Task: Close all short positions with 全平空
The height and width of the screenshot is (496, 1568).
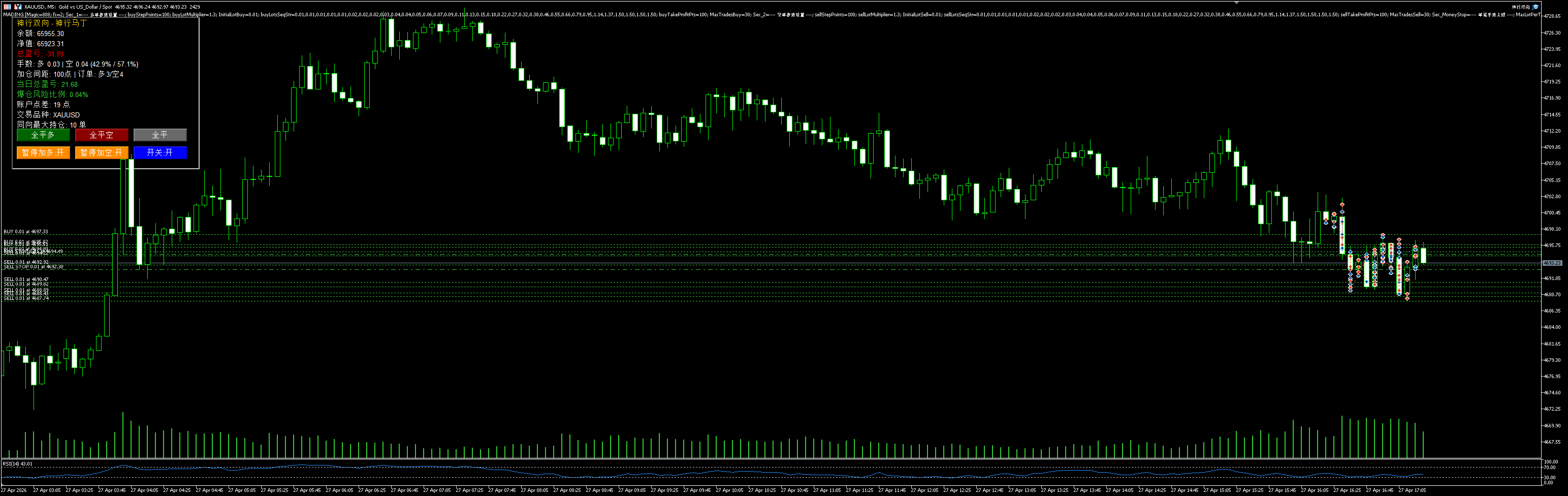Action: tap(102, 135)
